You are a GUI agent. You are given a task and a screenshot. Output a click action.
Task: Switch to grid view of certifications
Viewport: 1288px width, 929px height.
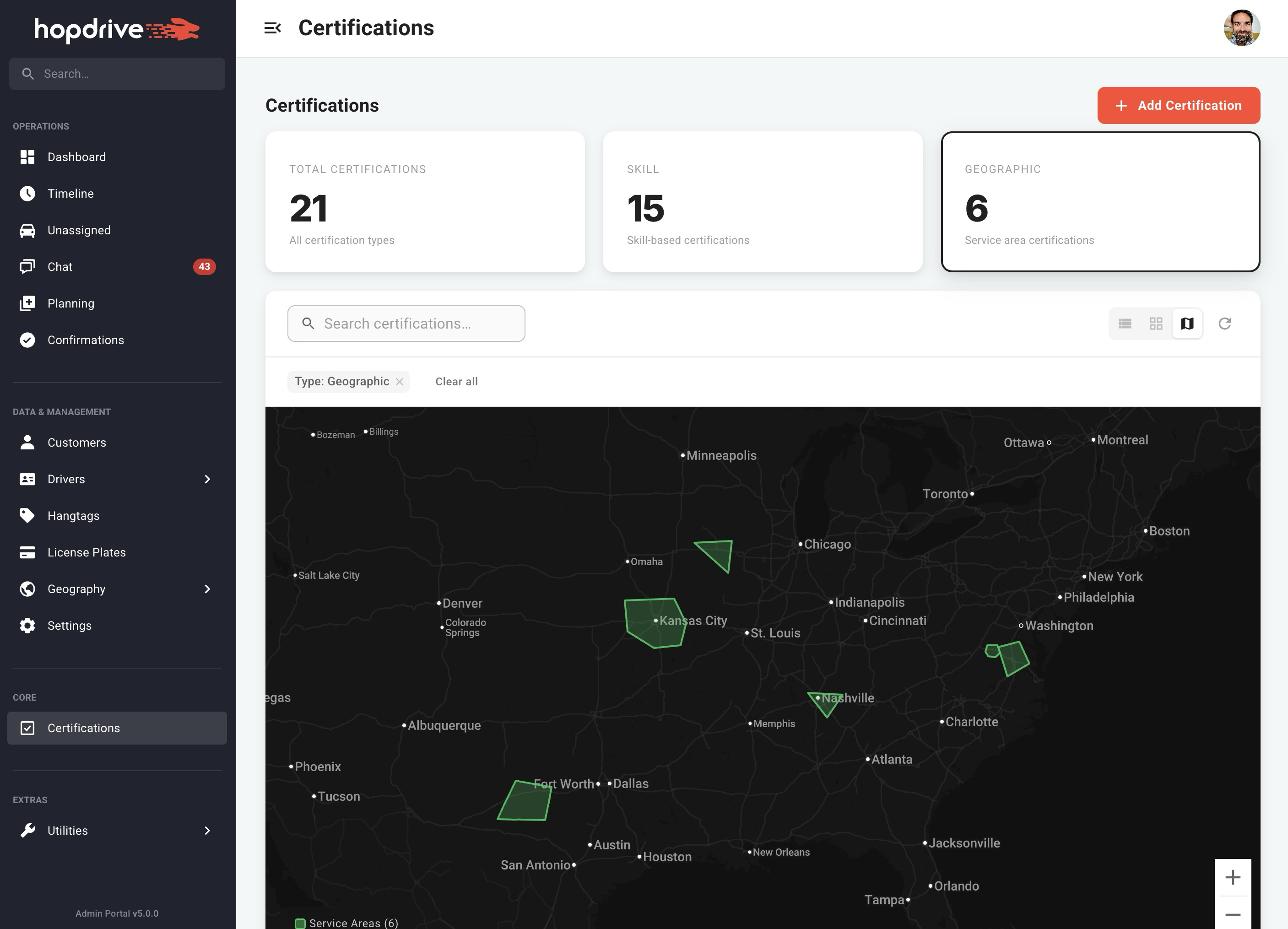tap(1156, 323)
